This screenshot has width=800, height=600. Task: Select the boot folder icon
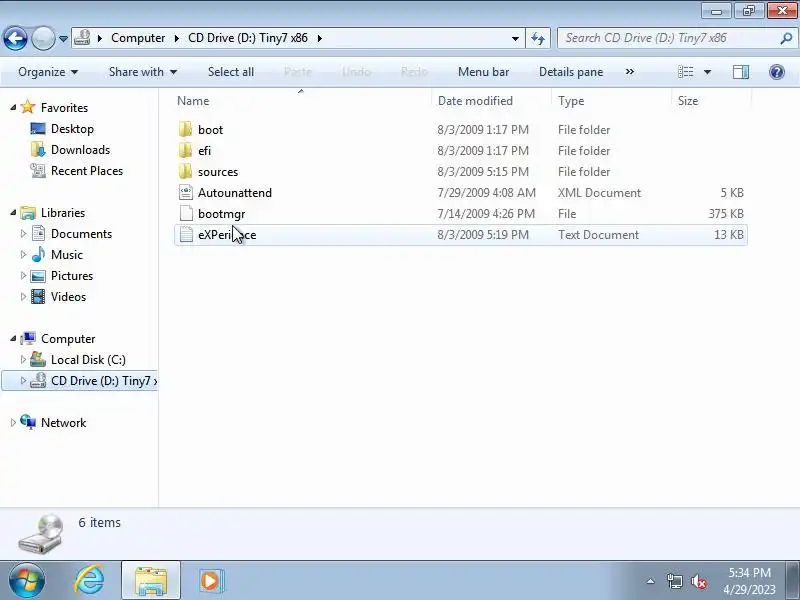[x=186, y=130]
